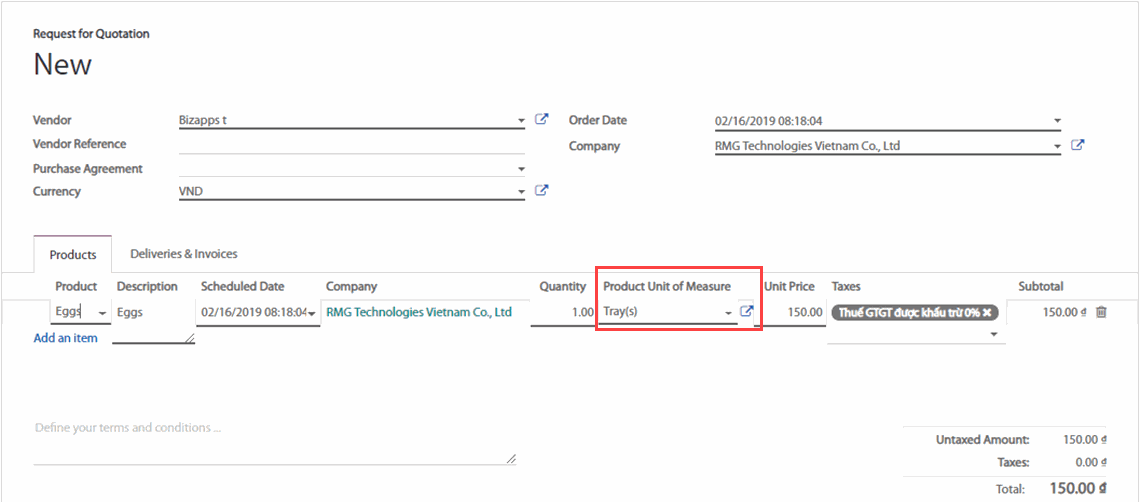Open the Taxes selection dropdown

[x=994, y=335]
